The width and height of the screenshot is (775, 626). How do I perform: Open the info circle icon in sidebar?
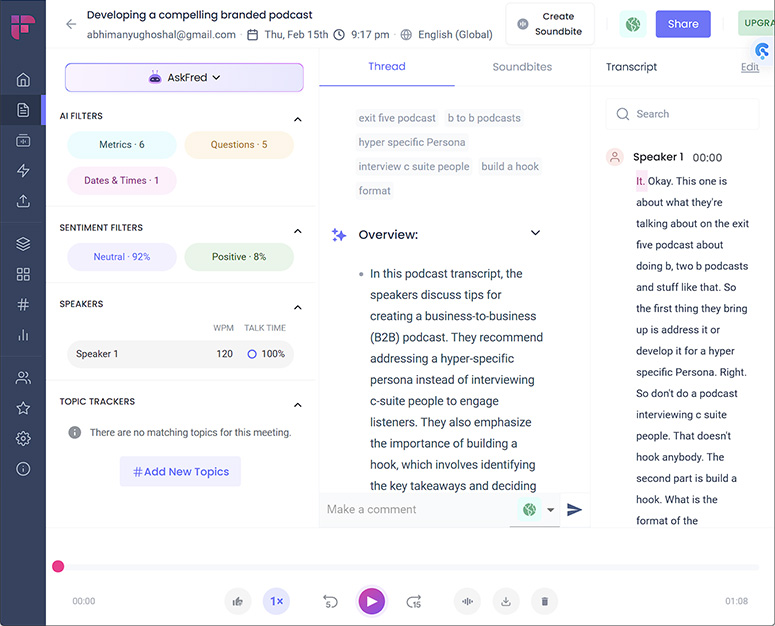tap(23, 469)
